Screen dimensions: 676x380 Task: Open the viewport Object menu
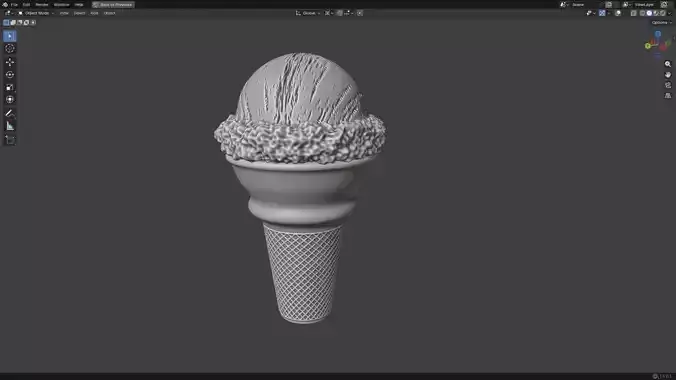110,13
